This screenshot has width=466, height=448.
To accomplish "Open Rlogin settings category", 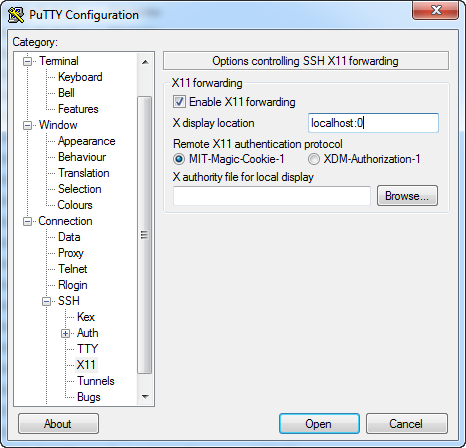I will 73,285.
